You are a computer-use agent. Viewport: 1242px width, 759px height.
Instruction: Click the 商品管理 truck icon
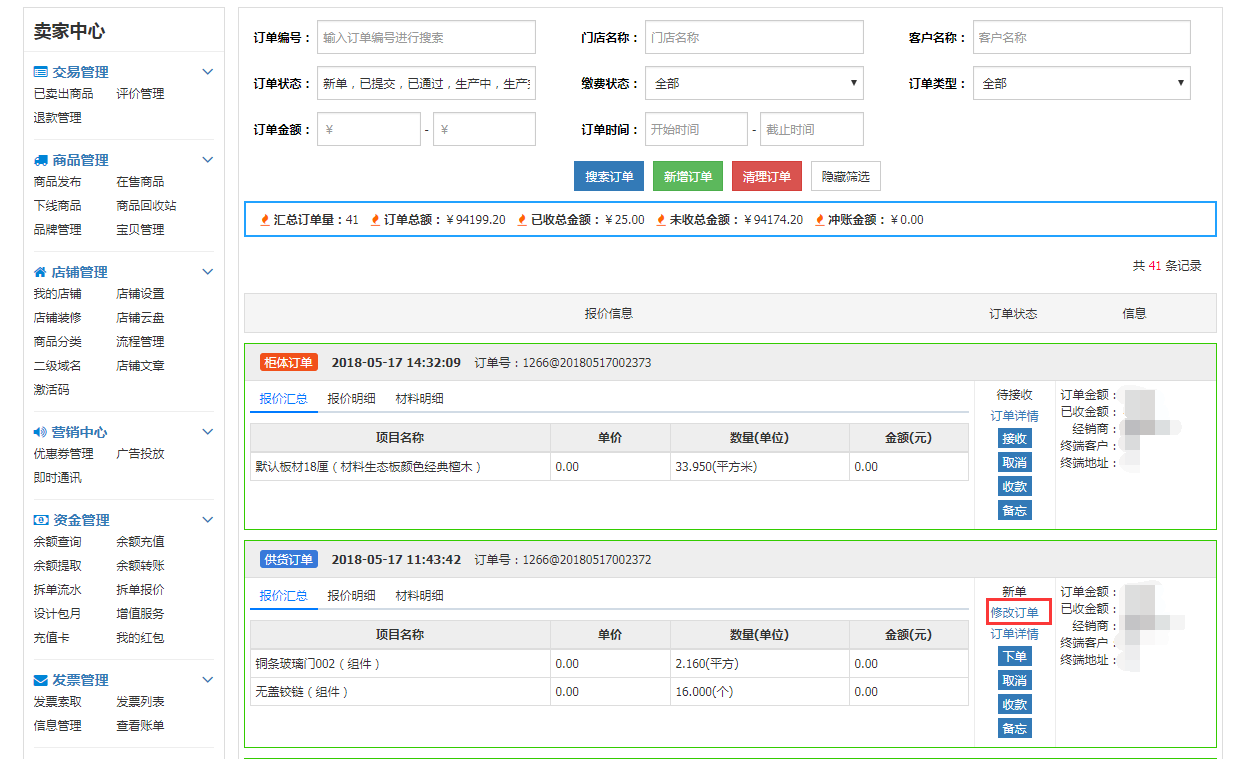click(40, 160)
